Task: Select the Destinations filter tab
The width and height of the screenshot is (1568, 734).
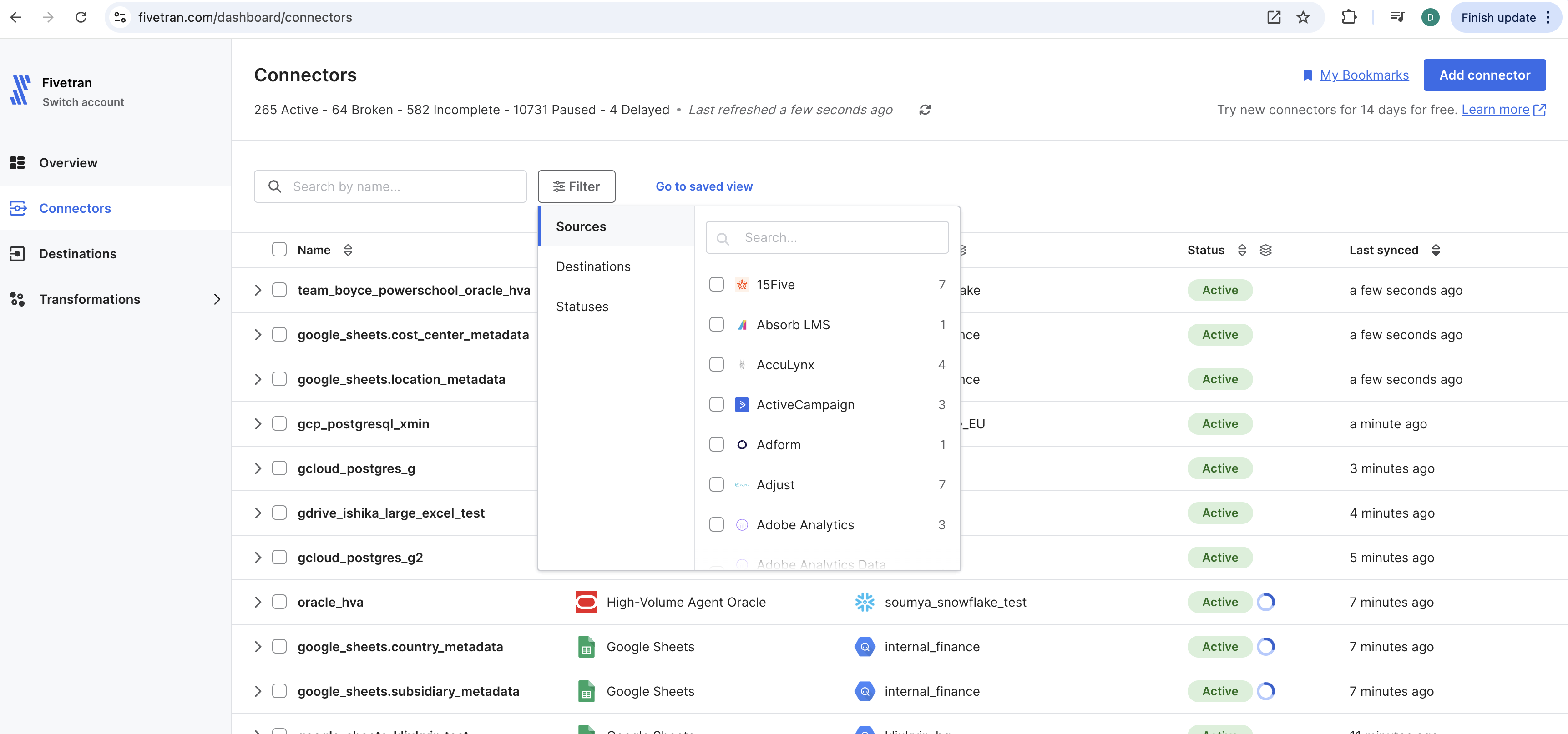Action: click(616, 267)
